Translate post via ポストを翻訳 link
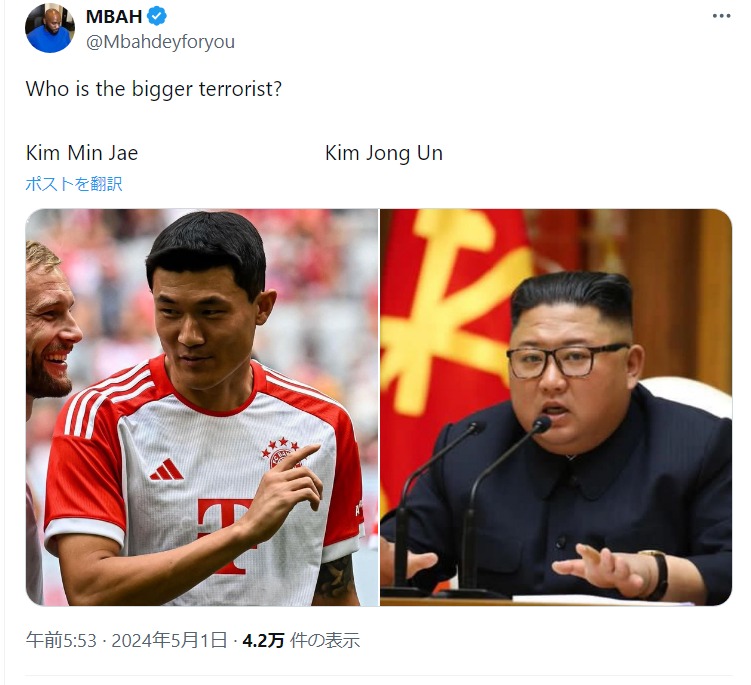Image resolution: width=751 pixels, height=685 pixels. click(74, 183)
